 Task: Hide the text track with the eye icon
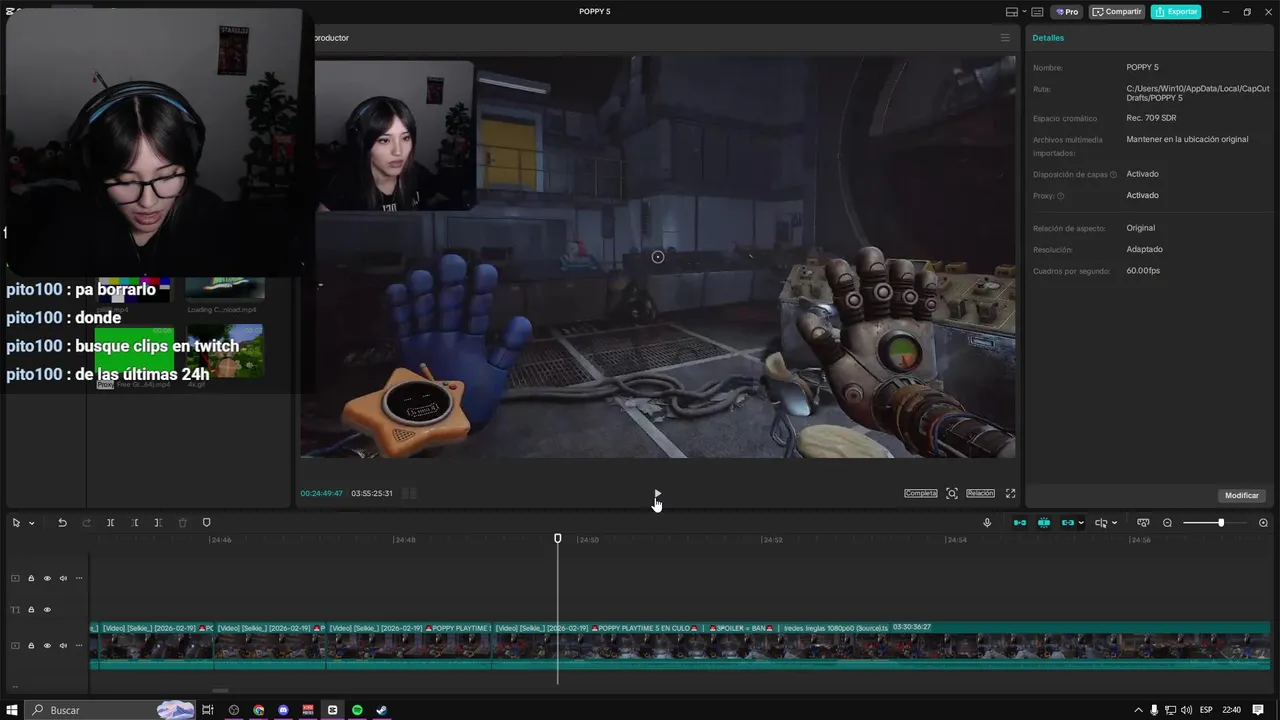[x=47, y=610]
